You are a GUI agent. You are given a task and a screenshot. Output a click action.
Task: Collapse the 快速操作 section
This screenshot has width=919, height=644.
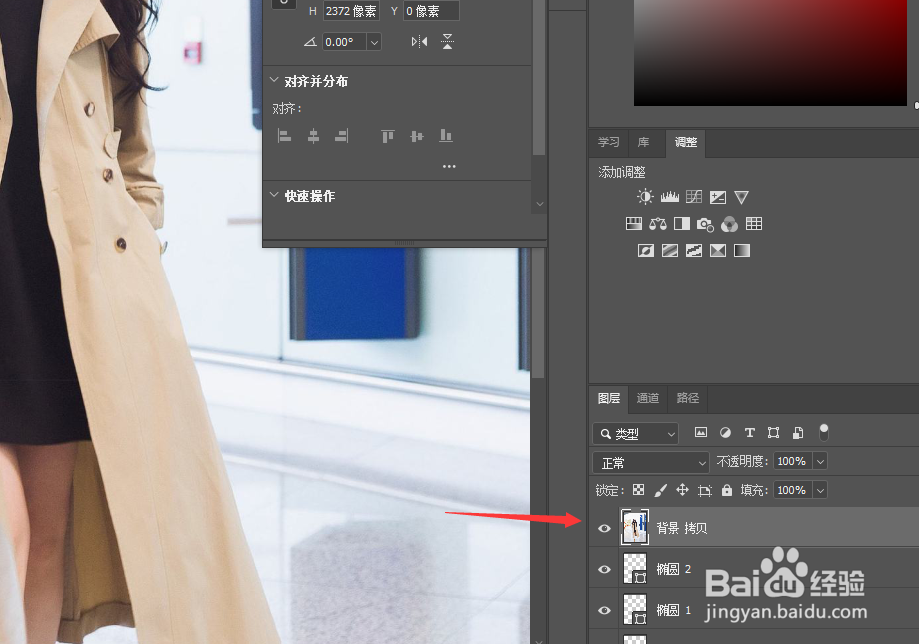tap(274, 195)
